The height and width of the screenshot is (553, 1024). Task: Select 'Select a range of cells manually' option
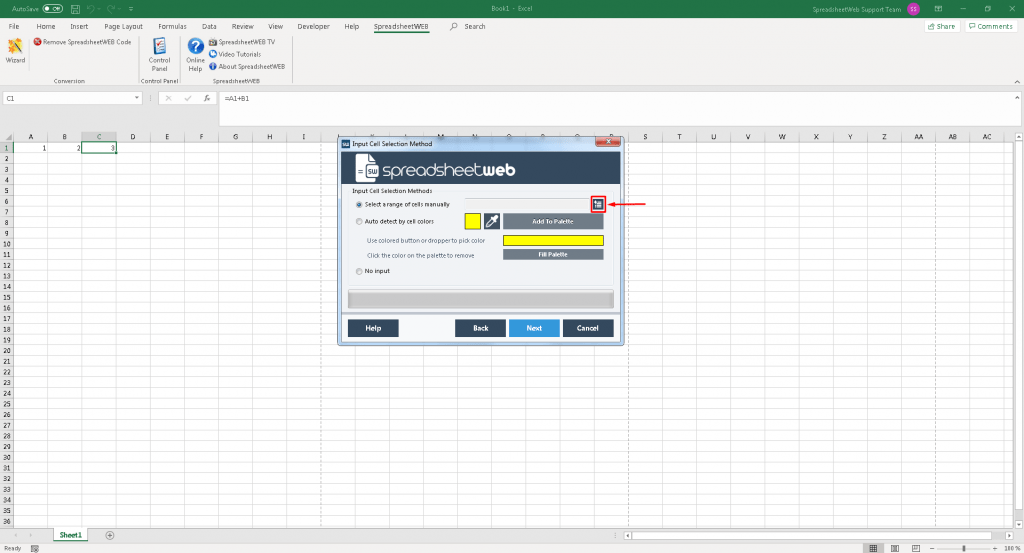point(359,204)
